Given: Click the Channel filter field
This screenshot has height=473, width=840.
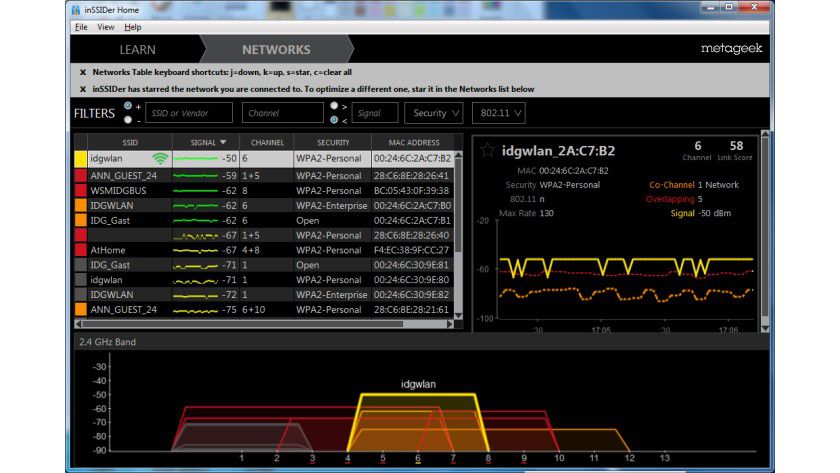Looking at the screenshot, I should 282,113.
